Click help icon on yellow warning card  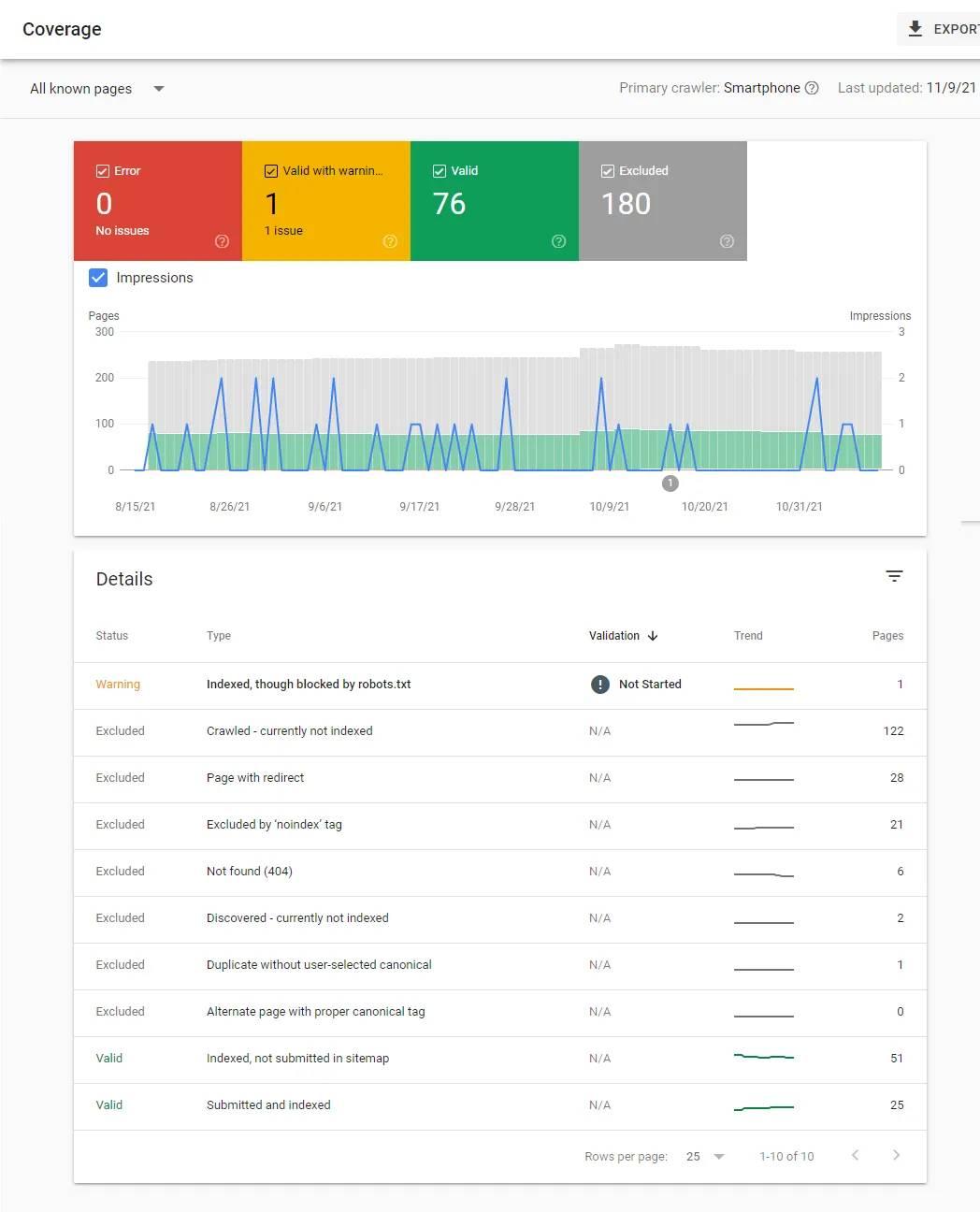390,241
